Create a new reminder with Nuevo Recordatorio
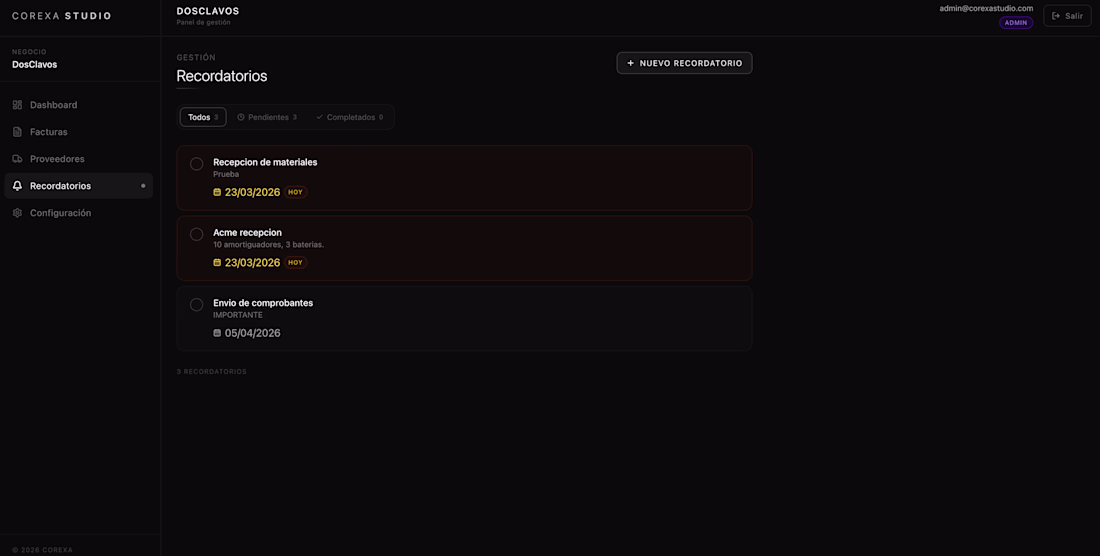The width and height of the screenshot is (1100, 556). tap(684, 63)
